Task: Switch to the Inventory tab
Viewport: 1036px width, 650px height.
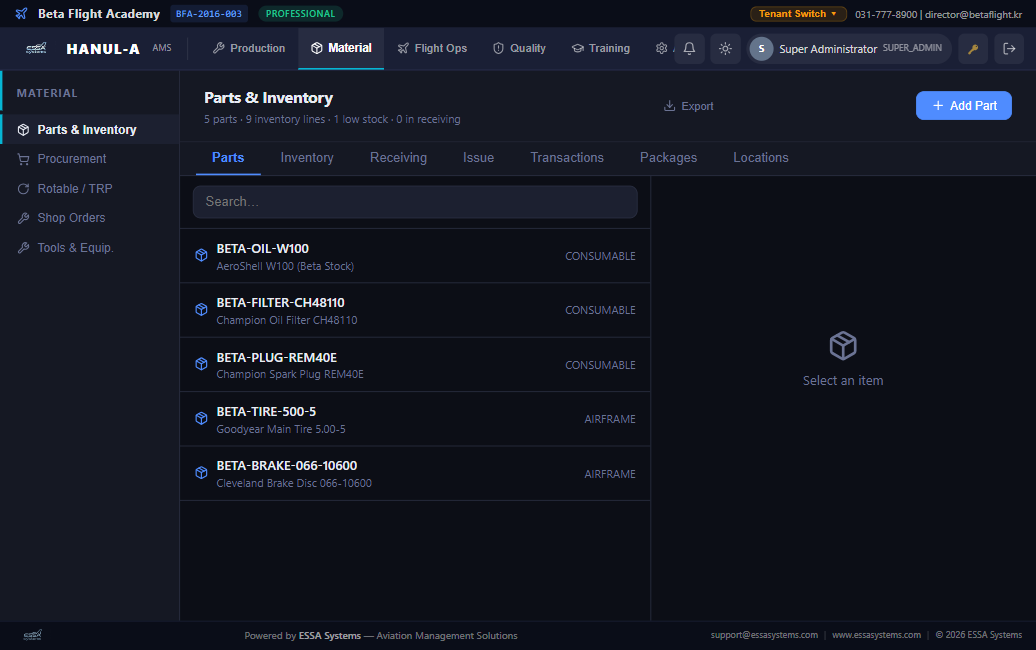Action: point(307,158)
